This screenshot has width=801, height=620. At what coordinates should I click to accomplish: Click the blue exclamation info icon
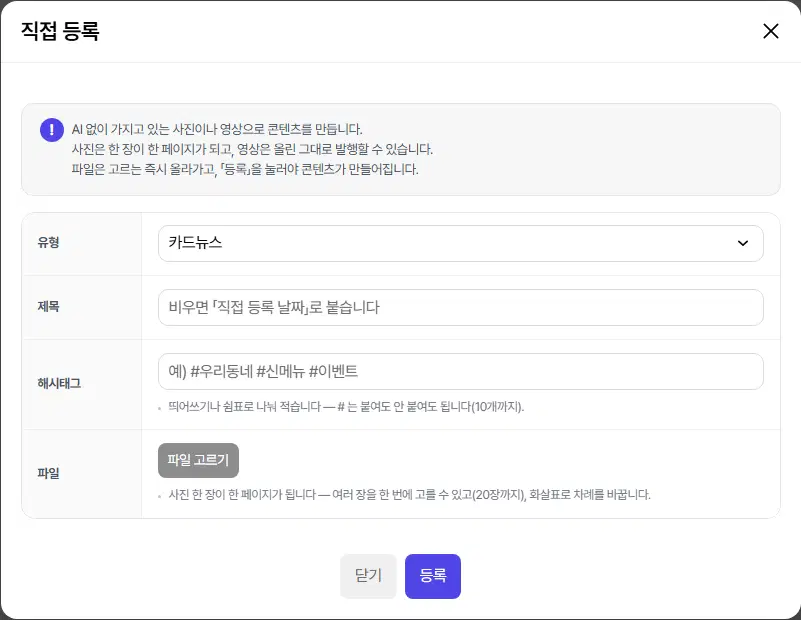pos(52,130)
